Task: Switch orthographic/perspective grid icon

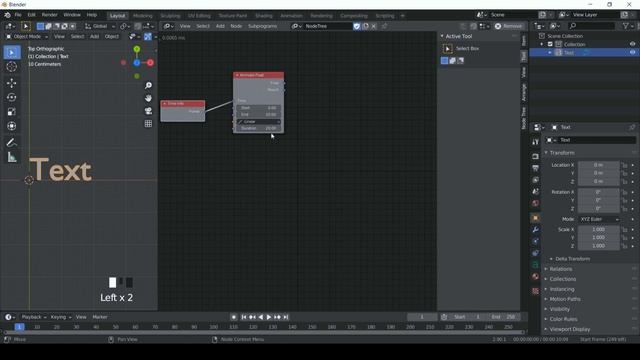Action: point(148,123)
